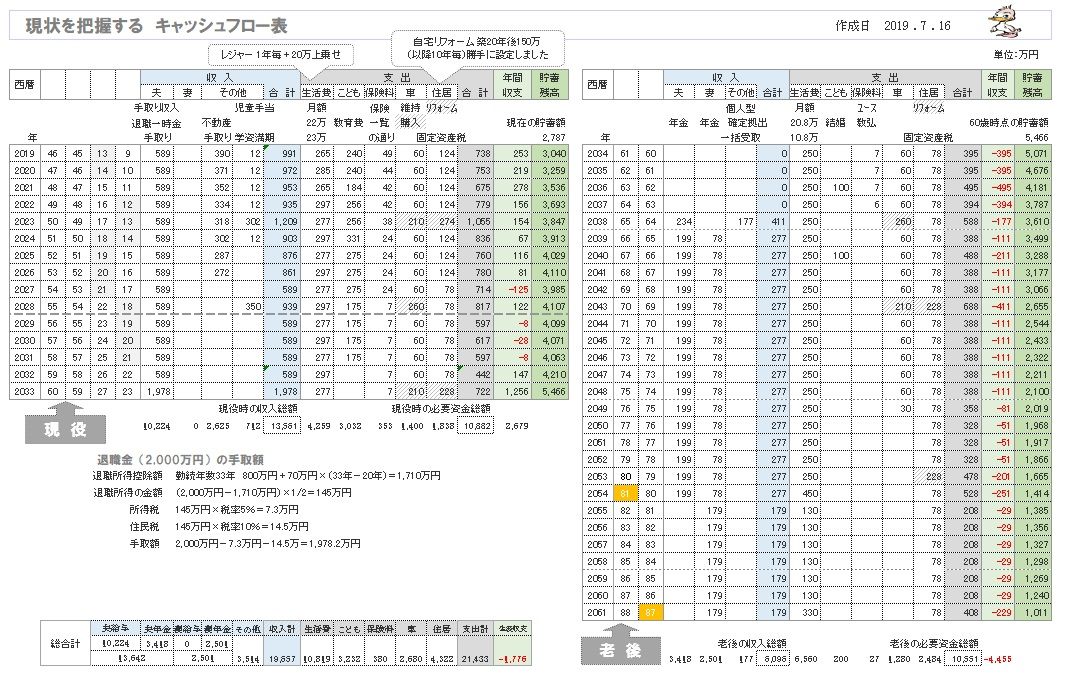Click the dragon mascot image
This screenshot has height=677, width=1067.
click(1004, 22)
